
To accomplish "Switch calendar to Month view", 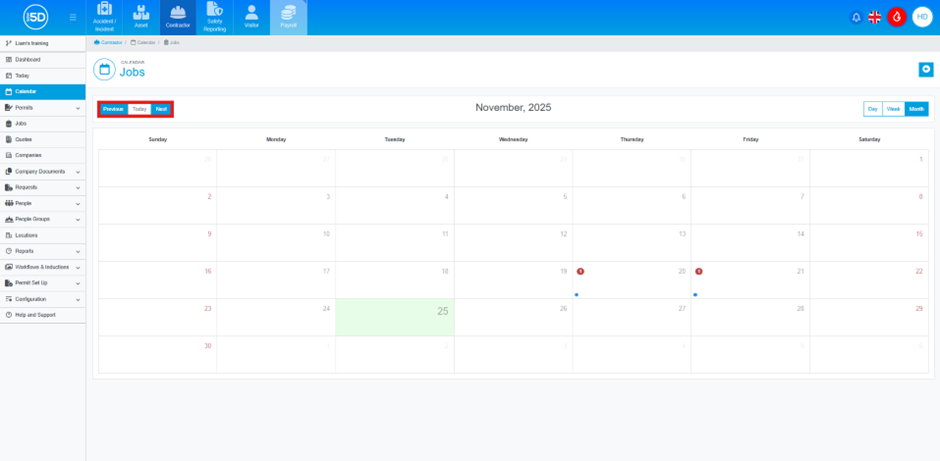I will (917, 109).
